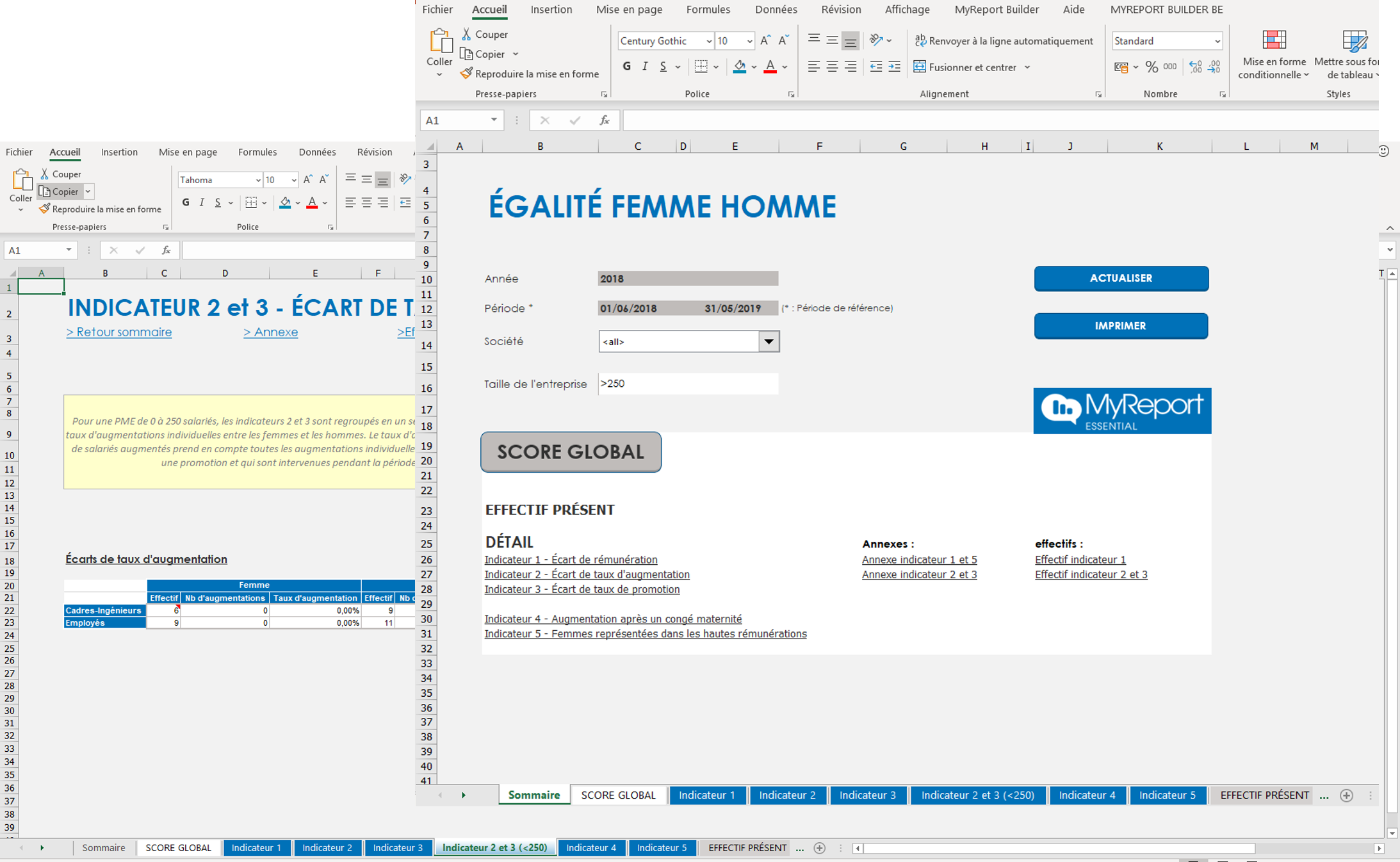Switch to Indicateur 4 sheet in right workbook
The width and height of the screenshot is (1400, 862).
point(1087,795)
